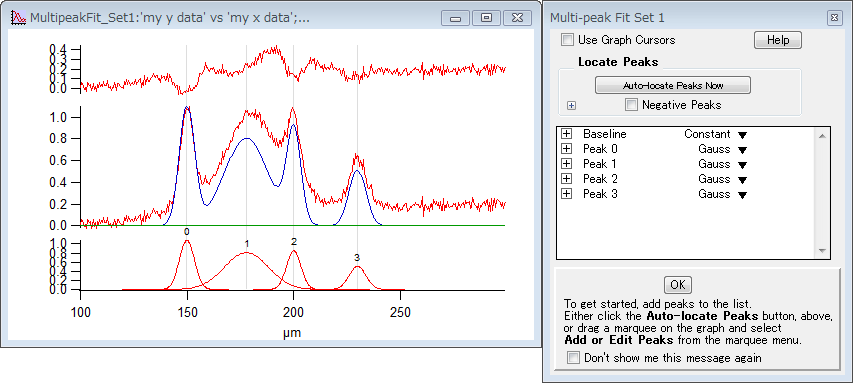
Task: Expand the Peak 2 row
Action: click(x=567, y=179)
